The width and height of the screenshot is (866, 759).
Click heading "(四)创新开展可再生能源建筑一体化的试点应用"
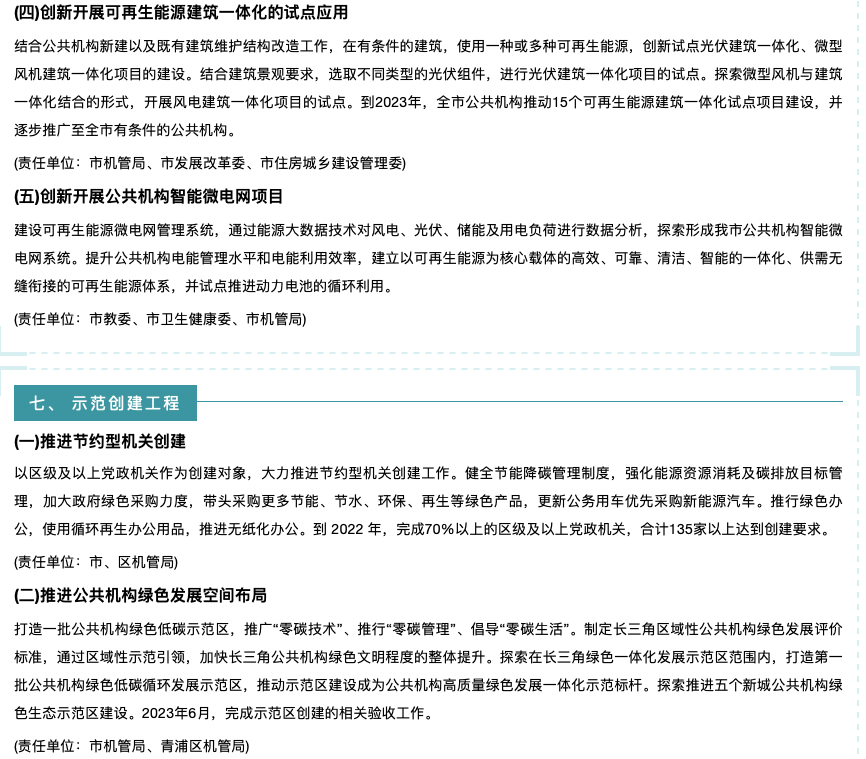(181, 13)
